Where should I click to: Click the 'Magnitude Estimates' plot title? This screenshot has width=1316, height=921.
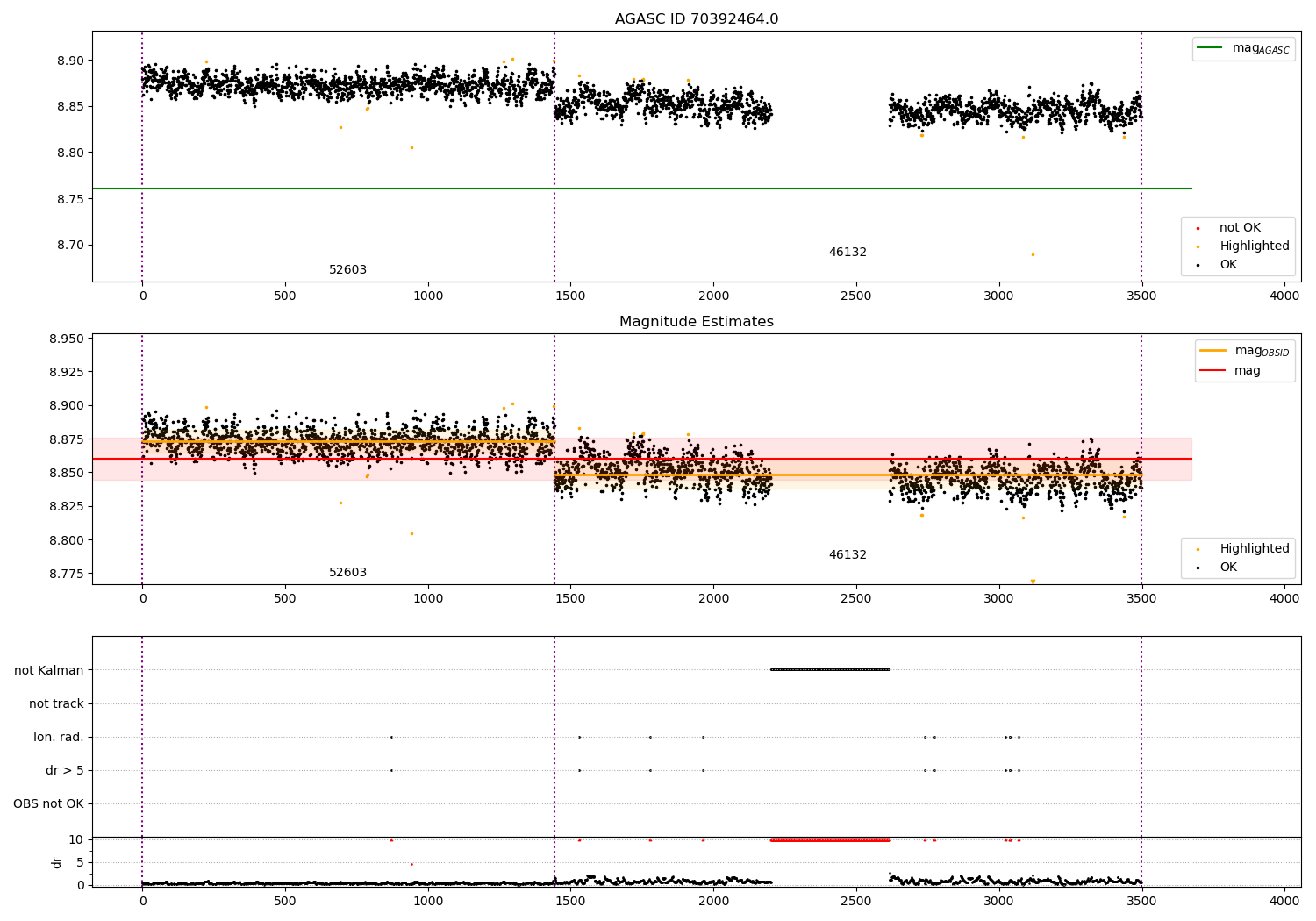[x=696, y=322]
